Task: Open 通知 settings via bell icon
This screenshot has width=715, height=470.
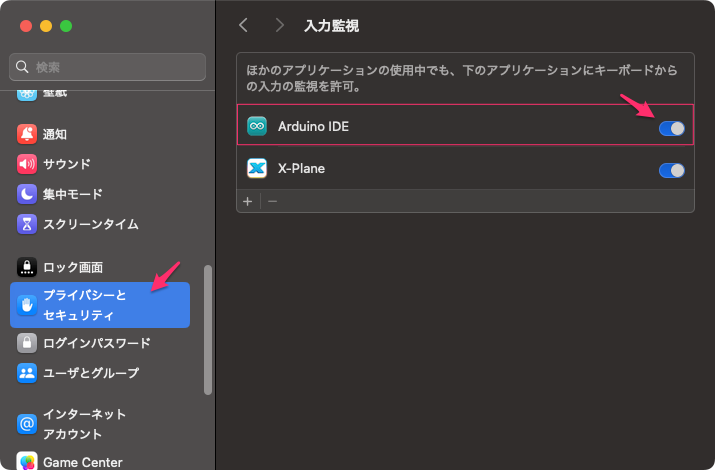Action: pos(27,134)
